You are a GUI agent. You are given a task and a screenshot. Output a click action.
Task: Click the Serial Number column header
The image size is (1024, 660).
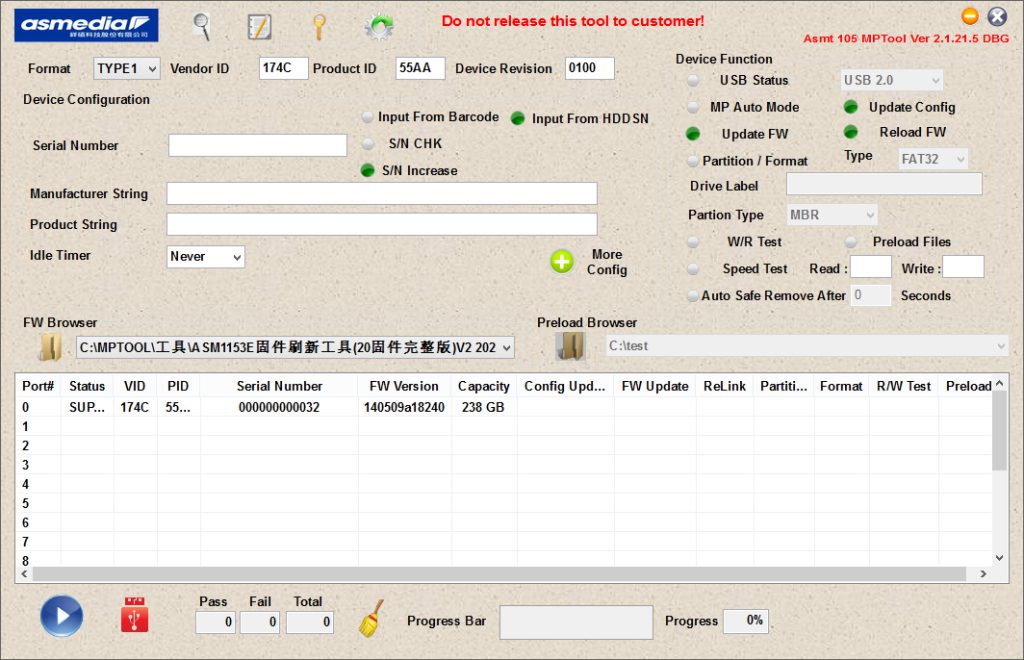[279, 386]
